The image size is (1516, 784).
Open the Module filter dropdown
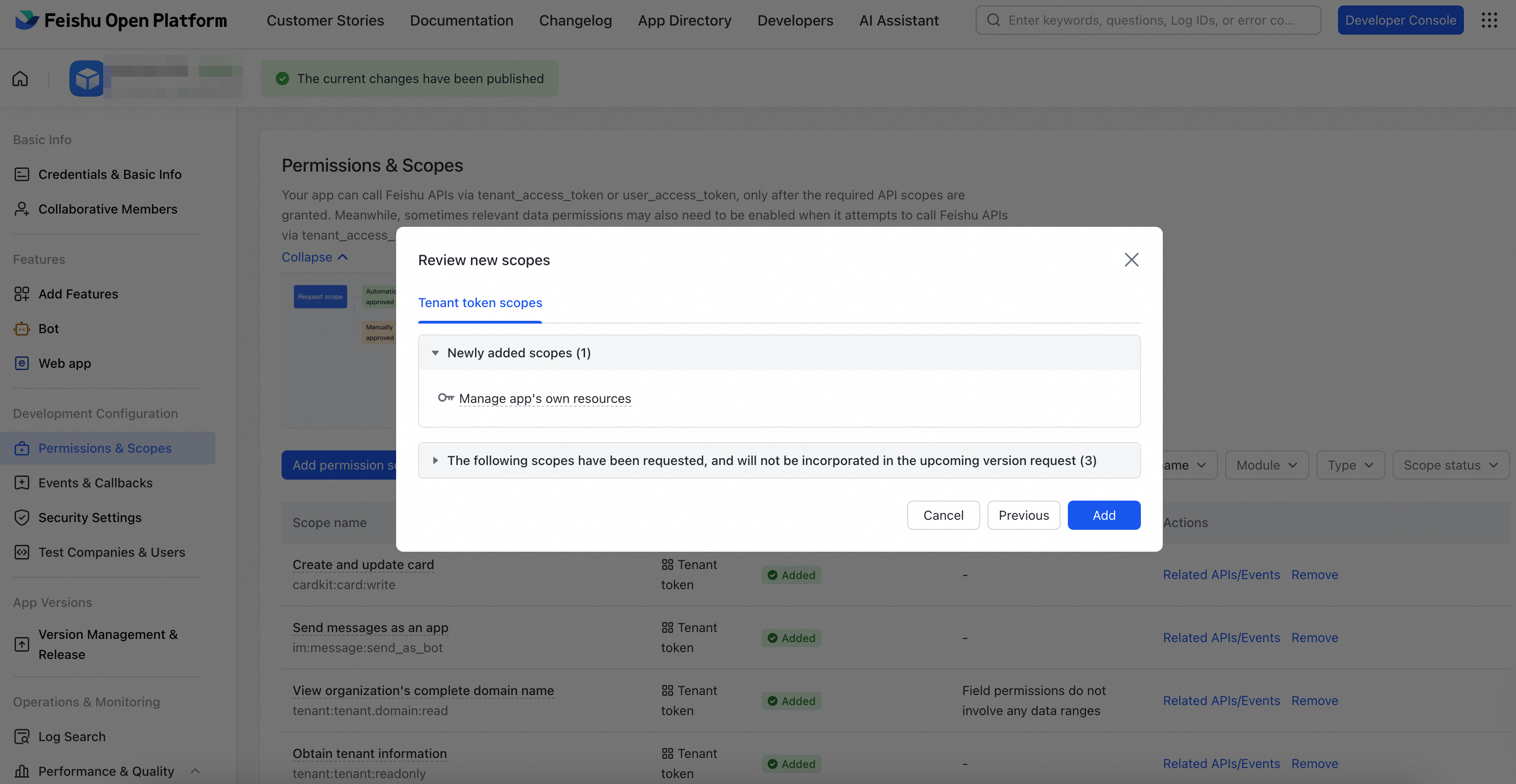(x=1266, y=465)
